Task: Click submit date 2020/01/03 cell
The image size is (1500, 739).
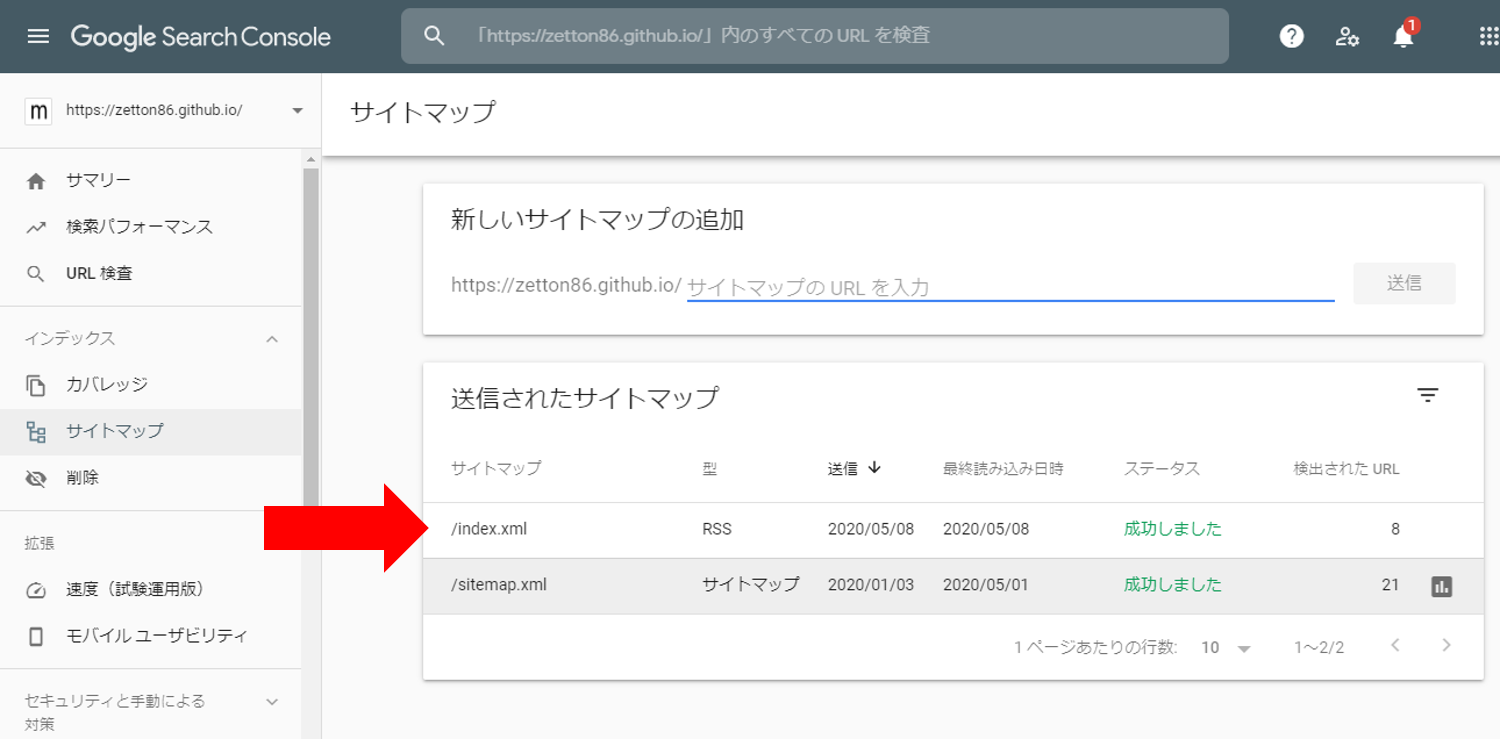Action: coord(871,585)
